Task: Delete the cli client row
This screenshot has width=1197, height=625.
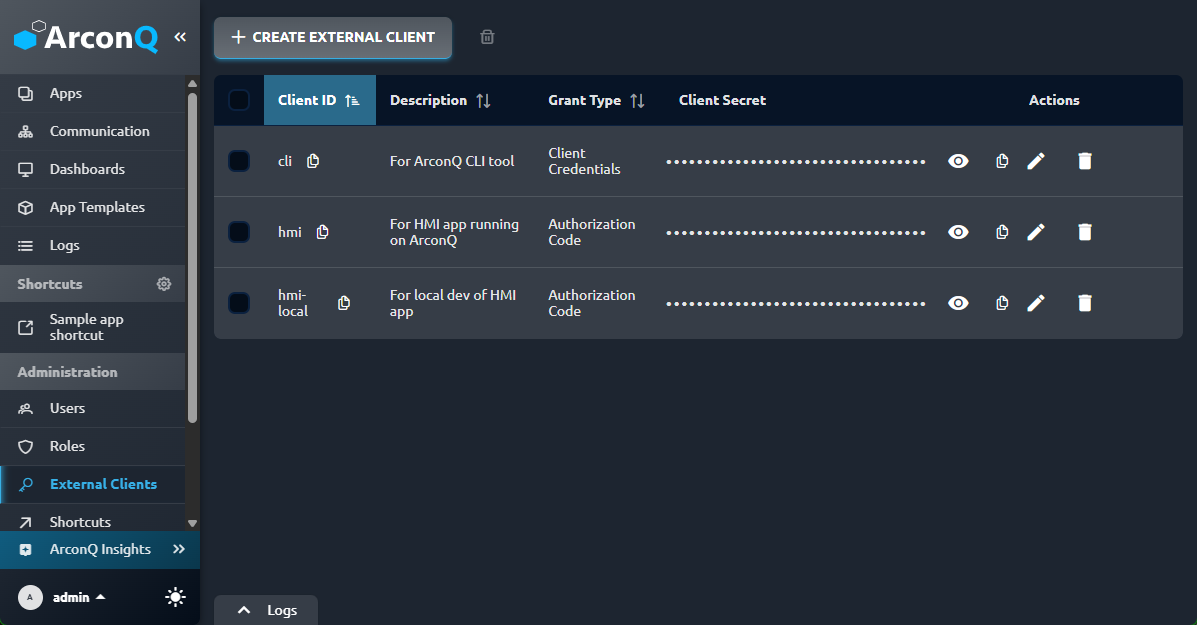Action: click(x=1085, y=161)
